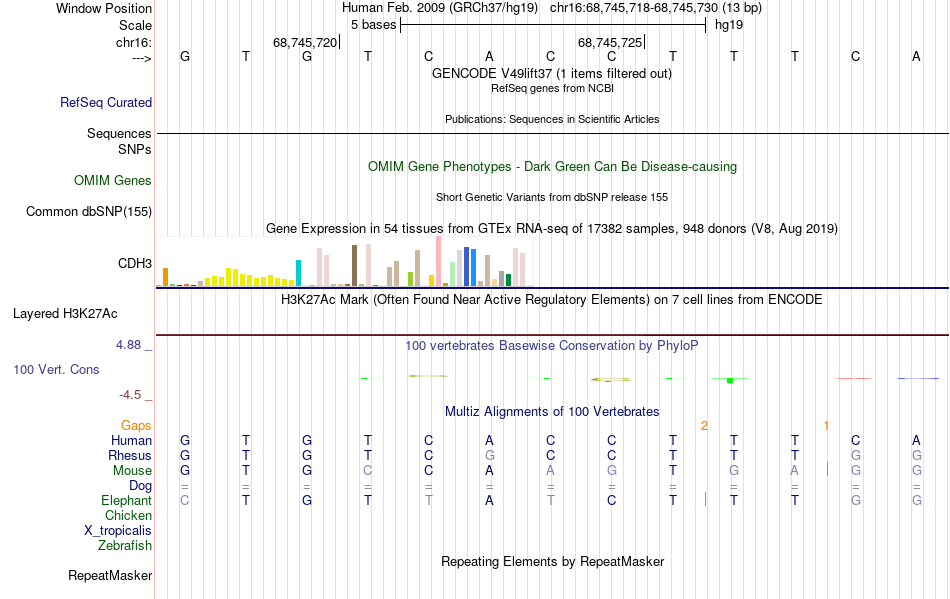The image size is (950, 599).
Task: Click the orange bar at start of CDH3 chart
Action: coord(165,277)
